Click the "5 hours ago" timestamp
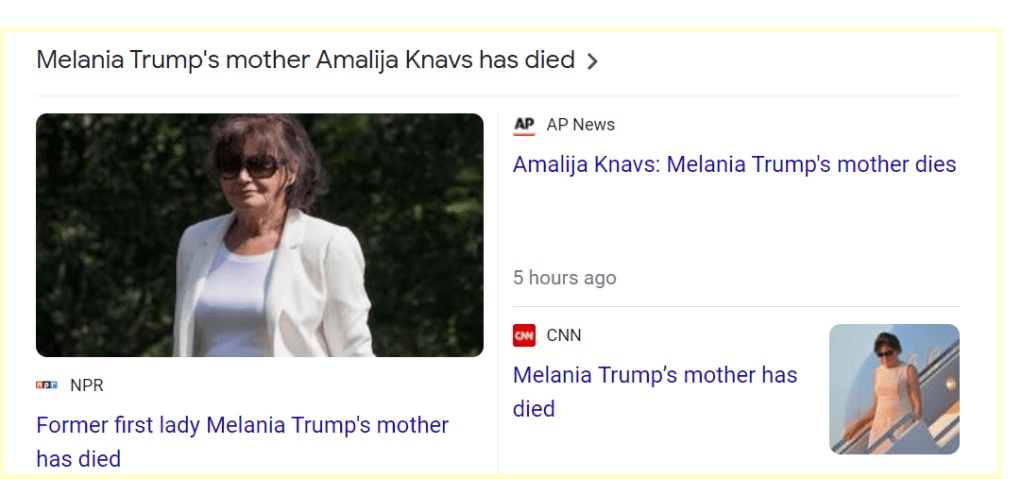Viewport: 1022px width, 479px height. point(564,278)
